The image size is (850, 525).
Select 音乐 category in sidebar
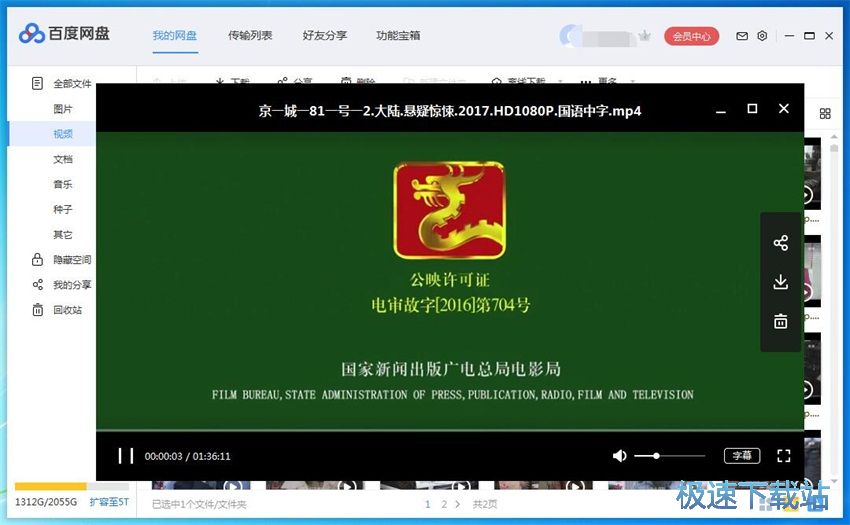pos(63,184)
